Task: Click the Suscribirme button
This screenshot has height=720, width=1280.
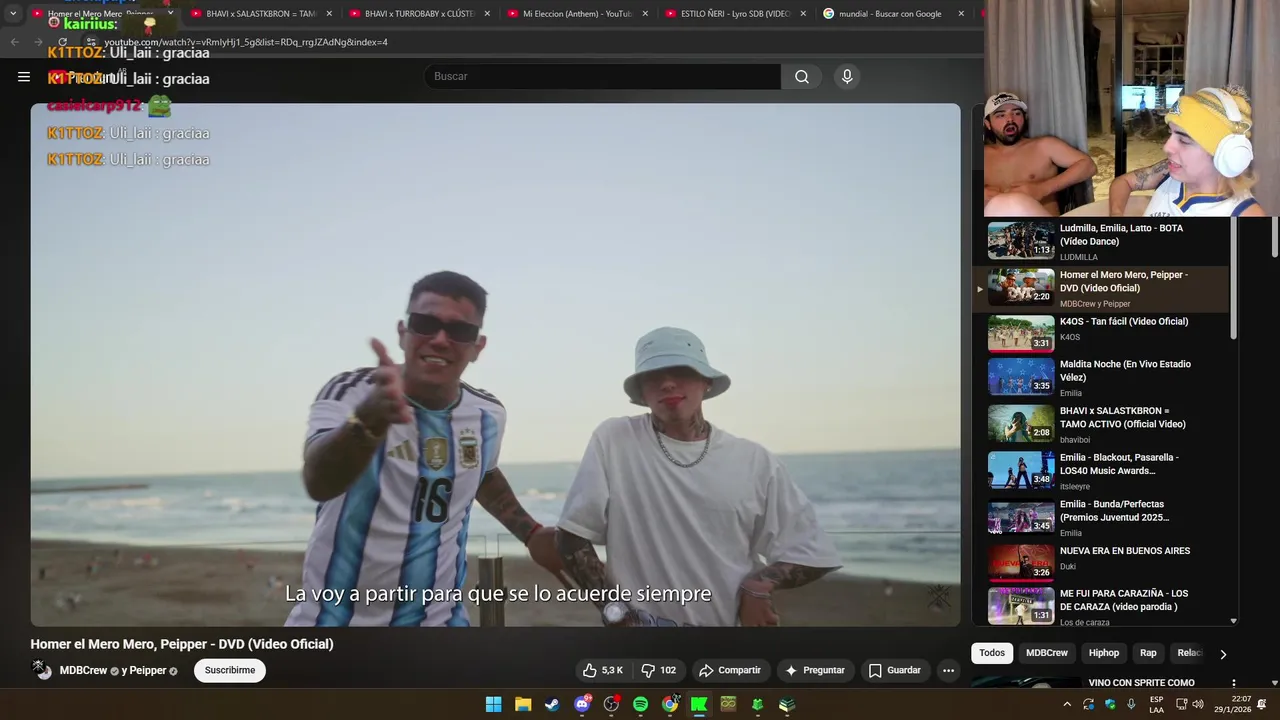Action: click(x=230, y=670)
